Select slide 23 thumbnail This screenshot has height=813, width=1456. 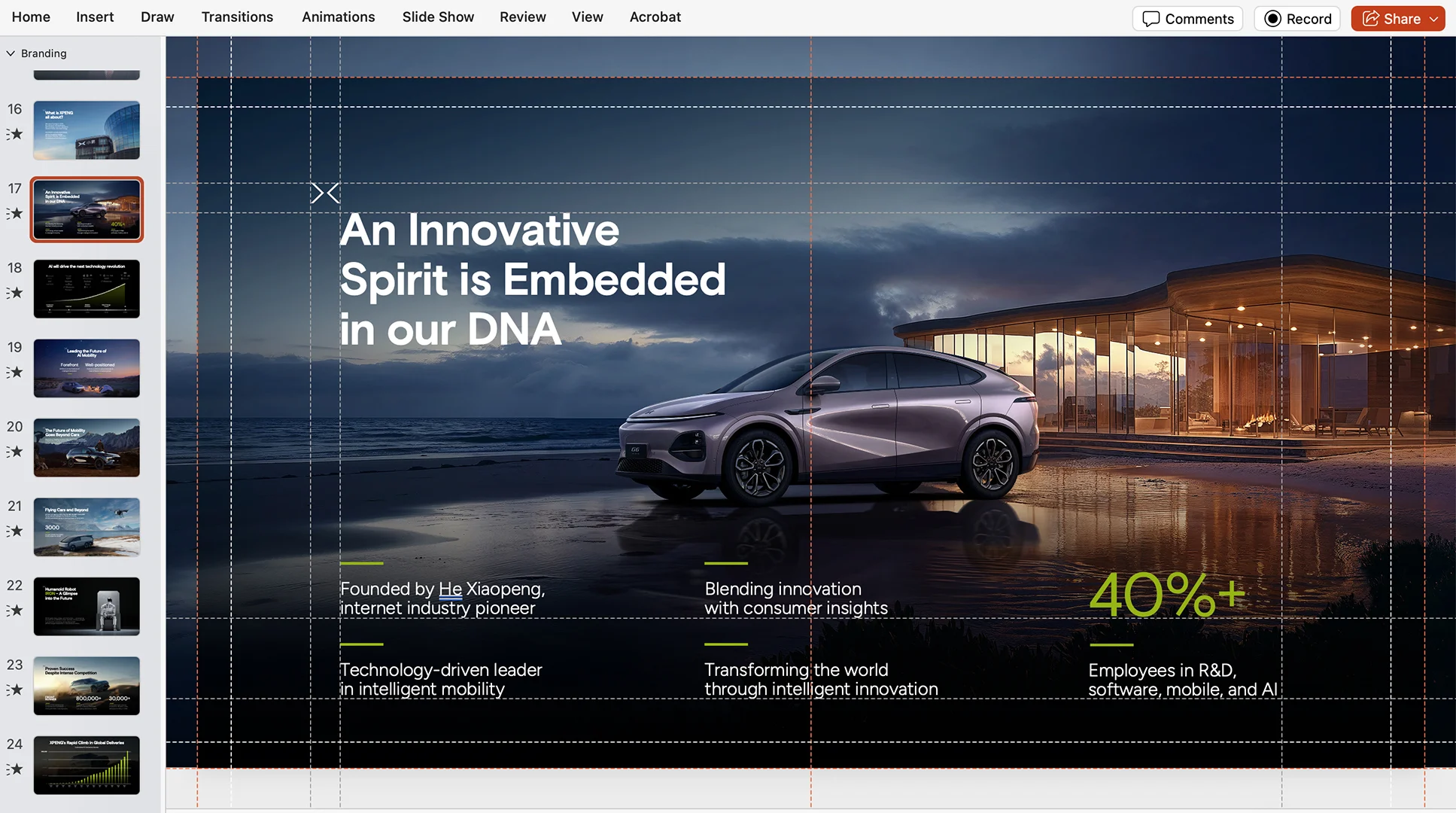click(x=87, y=686)
